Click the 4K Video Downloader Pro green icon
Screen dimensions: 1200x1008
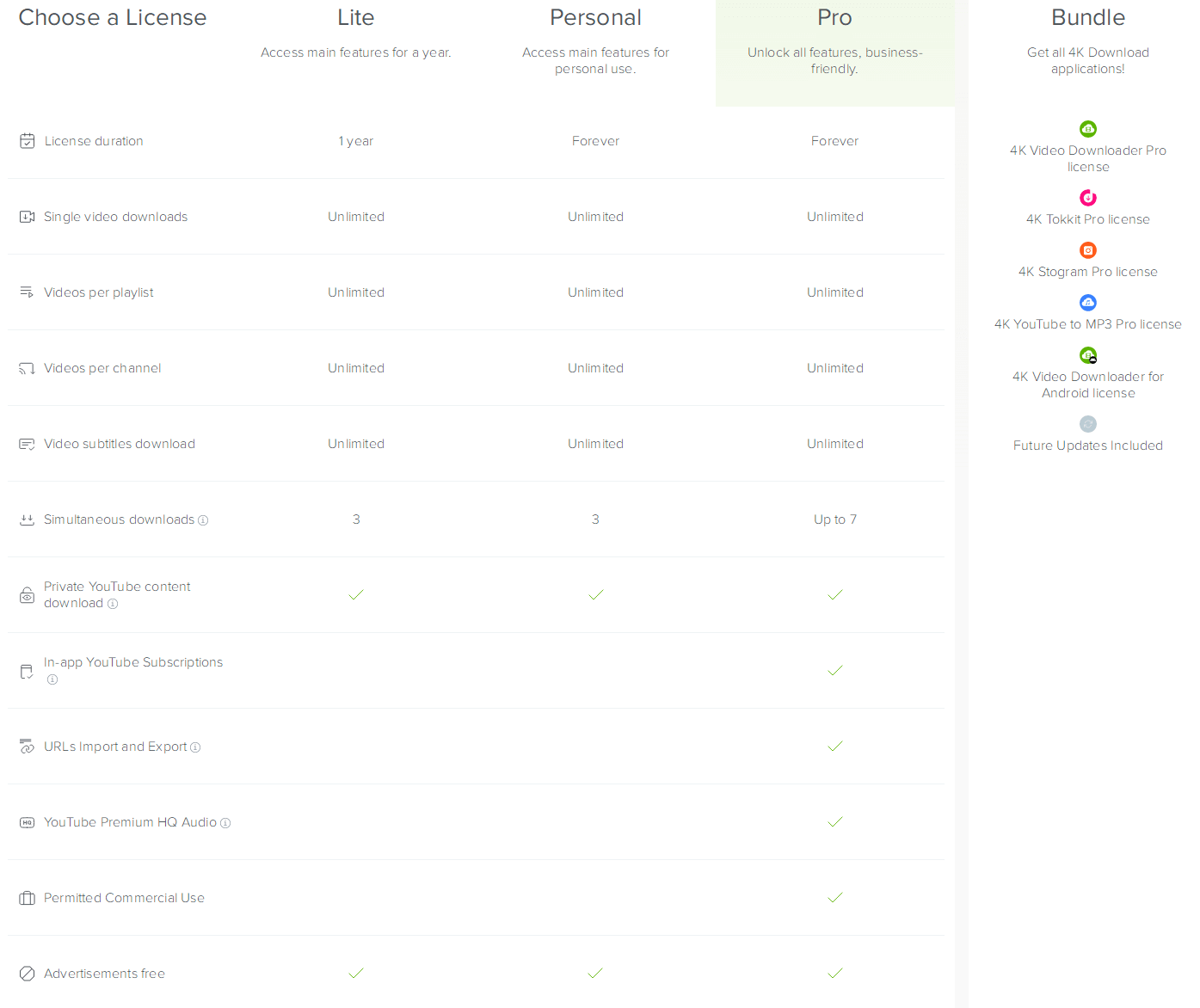pos(1088,129)
